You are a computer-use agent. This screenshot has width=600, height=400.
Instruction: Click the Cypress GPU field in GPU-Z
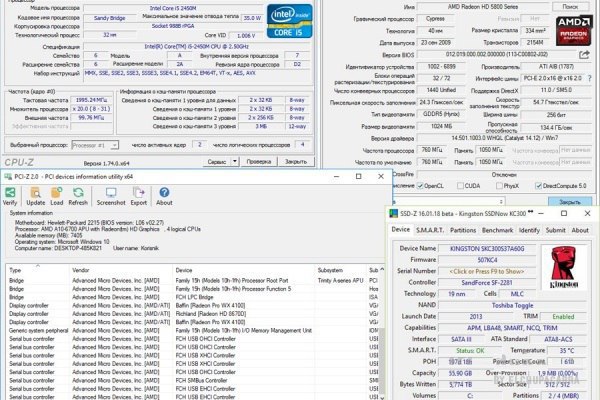coord(435,18)
